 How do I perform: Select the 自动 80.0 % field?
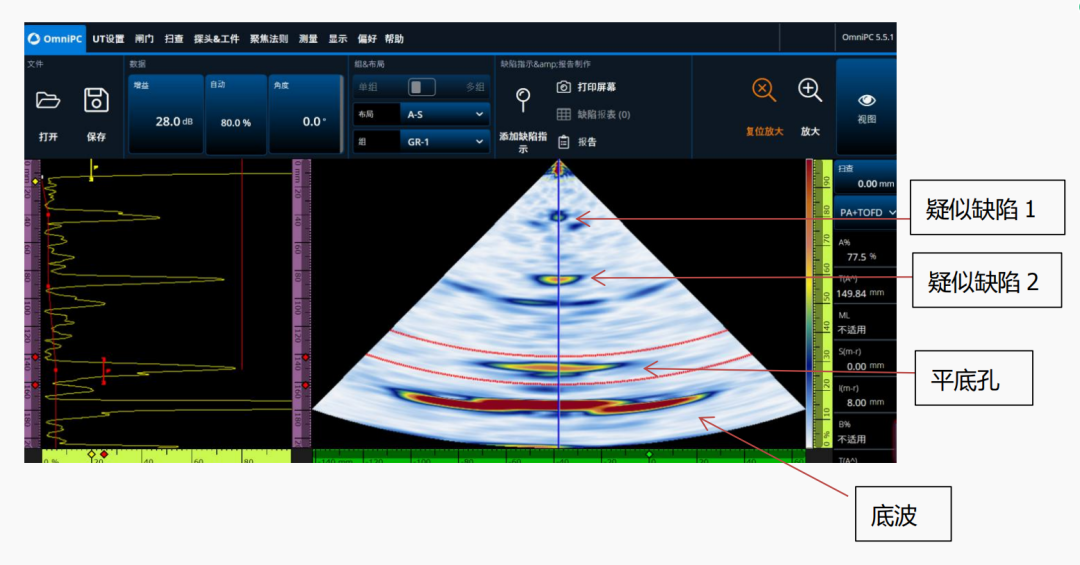click(236, 114)
